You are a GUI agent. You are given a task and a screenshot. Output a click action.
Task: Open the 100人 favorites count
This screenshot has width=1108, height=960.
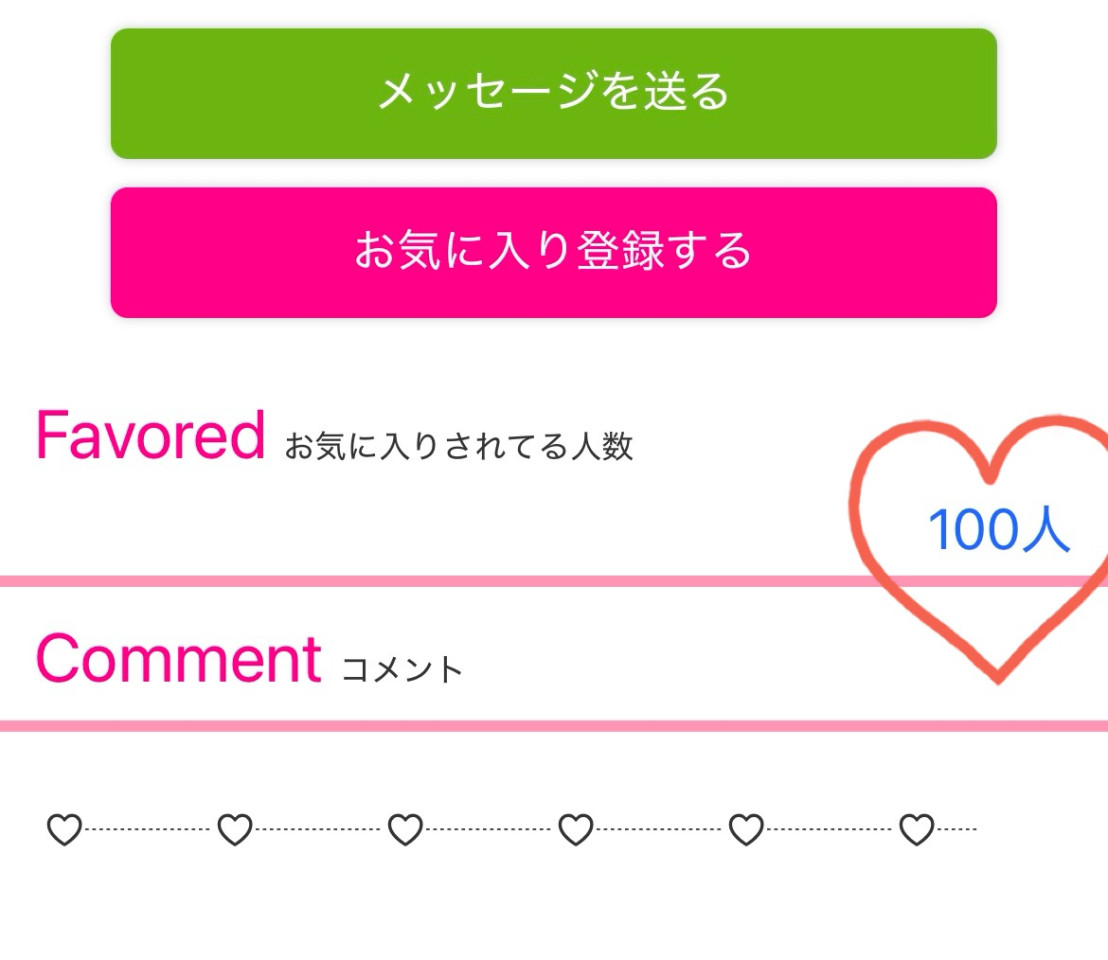[999, 530]
